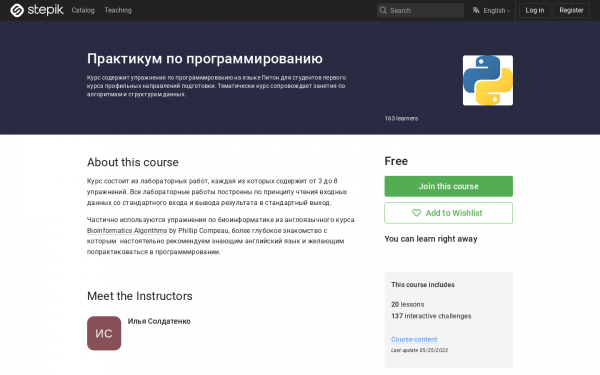Click the Meet the Instructors heading
This screenshot has height=375, width=600.
[x=140, y=296]
